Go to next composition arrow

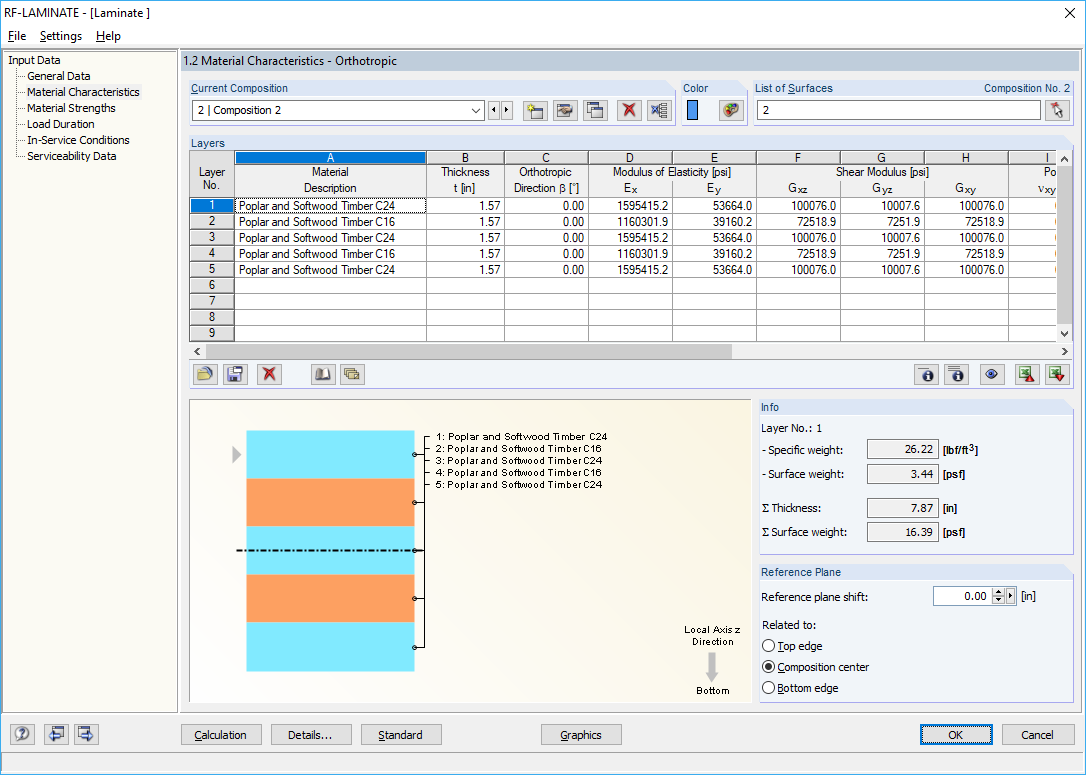[x=506, y=110]
